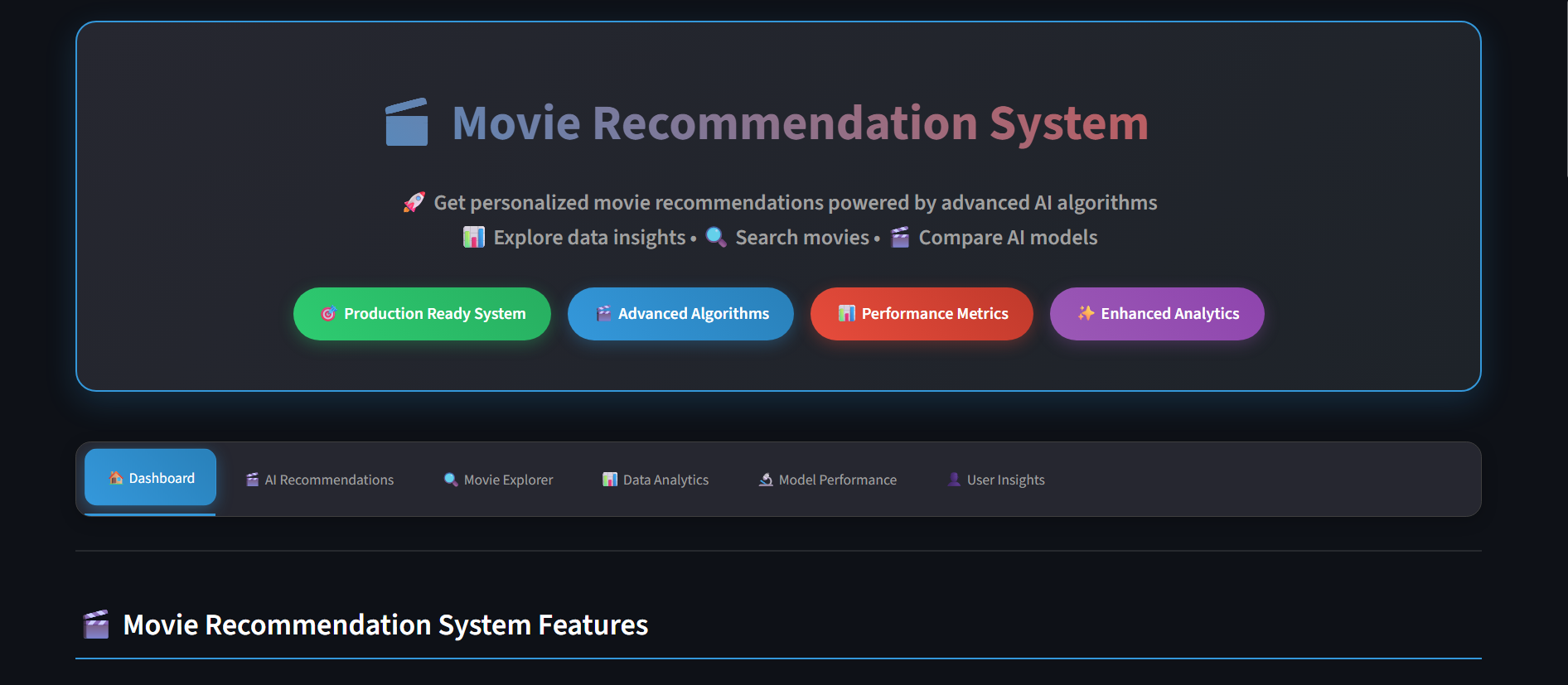Click the 'Movie Recommendation System Features' heading
The image size is (1568, 685).
pyautogui.click(x=385, y=625)
